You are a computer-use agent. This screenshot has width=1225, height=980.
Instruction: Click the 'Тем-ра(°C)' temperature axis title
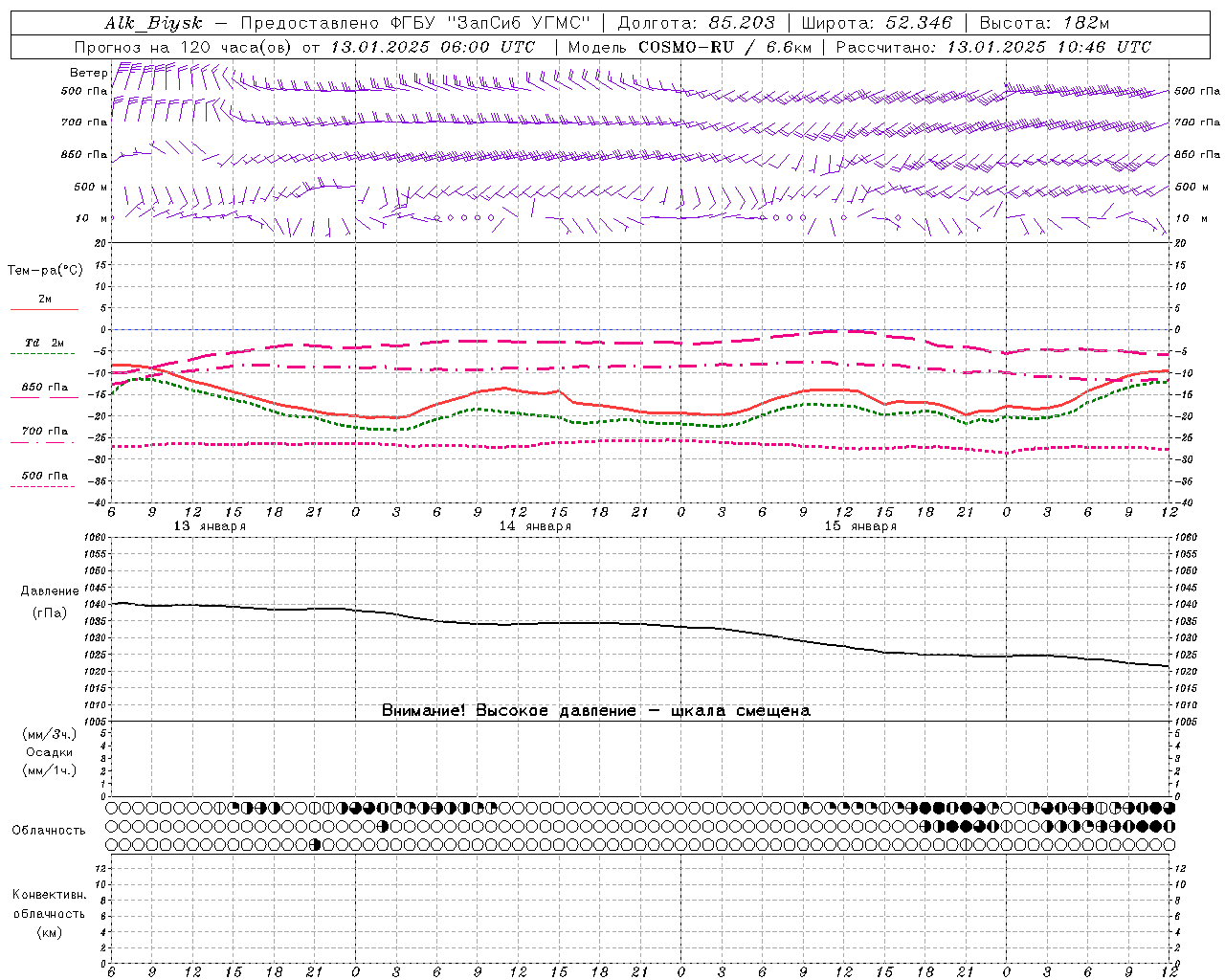pyautogui.click(x=45, y=271)
